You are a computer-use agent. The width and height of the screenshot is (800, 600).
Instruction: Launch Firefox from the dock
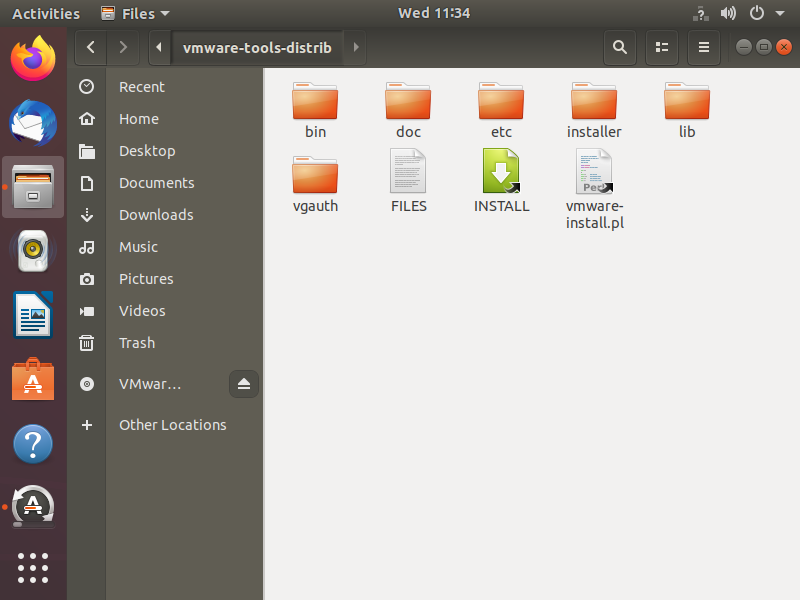[33, 59]
